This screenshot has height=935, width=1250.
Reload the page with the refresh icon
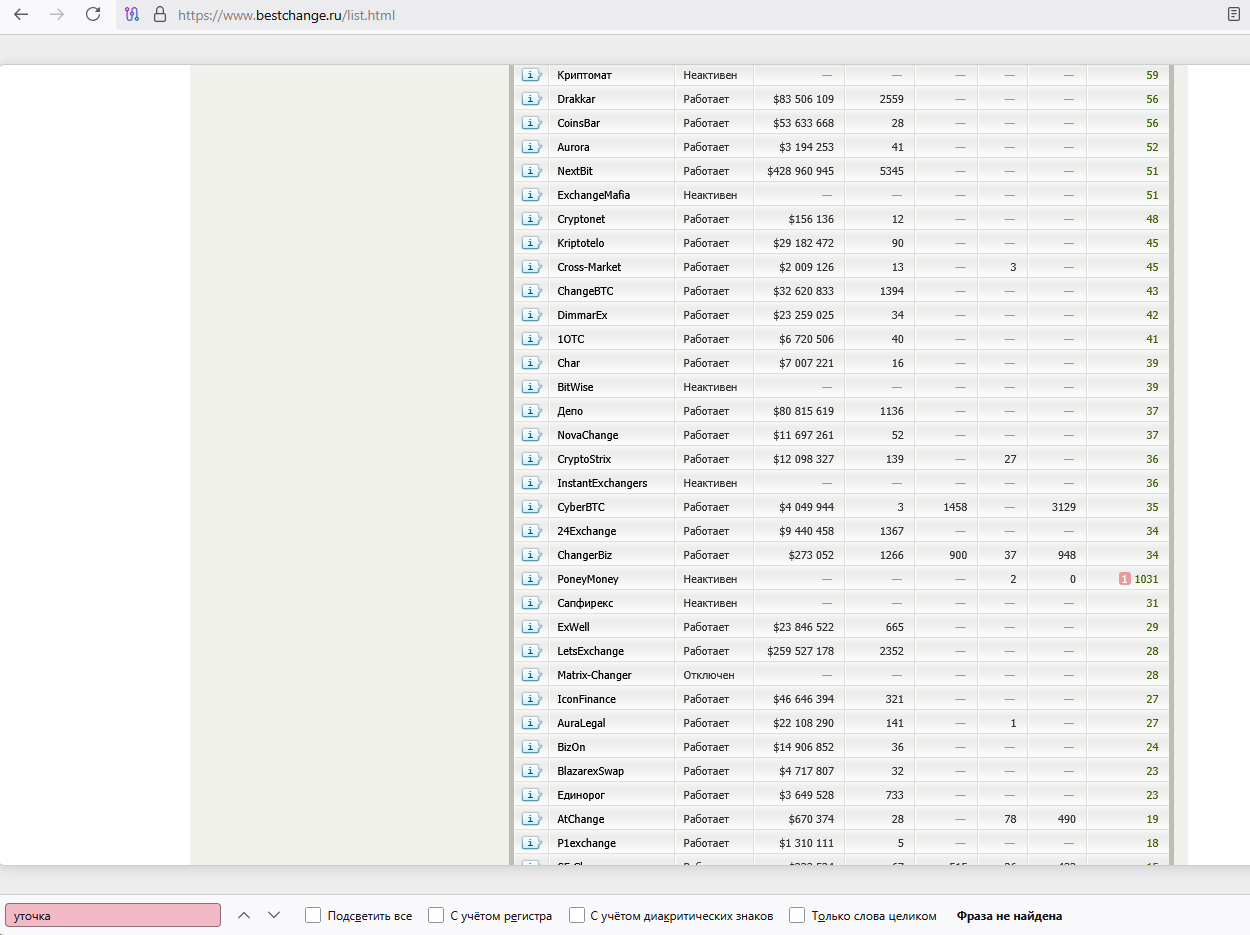click(x=93, y=15)
